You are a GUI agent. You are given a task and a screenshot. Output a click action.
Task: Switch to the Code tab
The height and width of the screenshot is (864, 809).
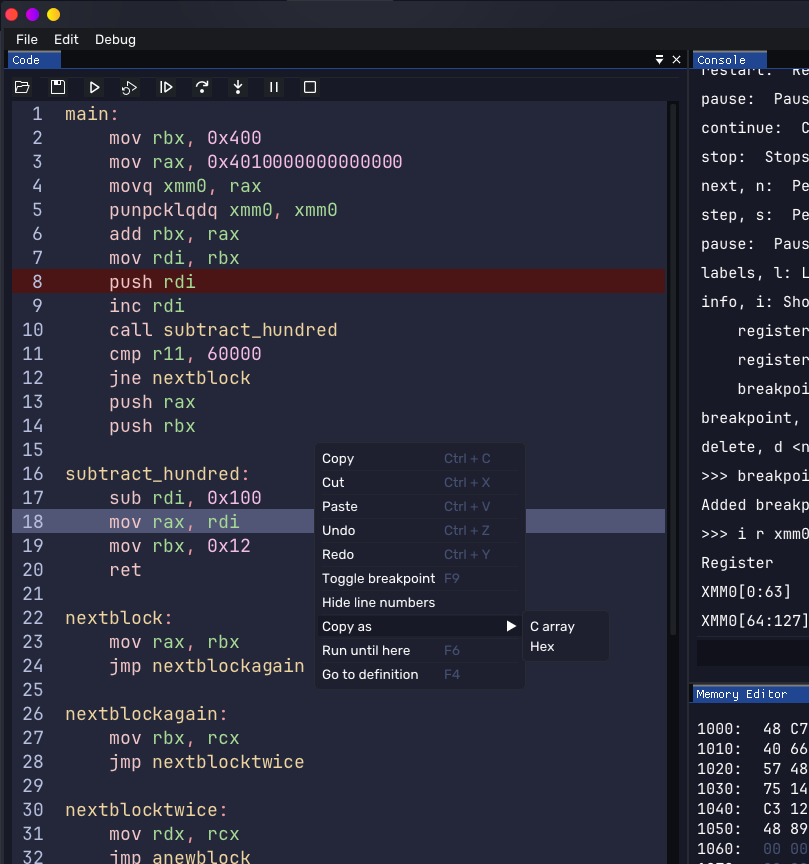coord(34,60)
